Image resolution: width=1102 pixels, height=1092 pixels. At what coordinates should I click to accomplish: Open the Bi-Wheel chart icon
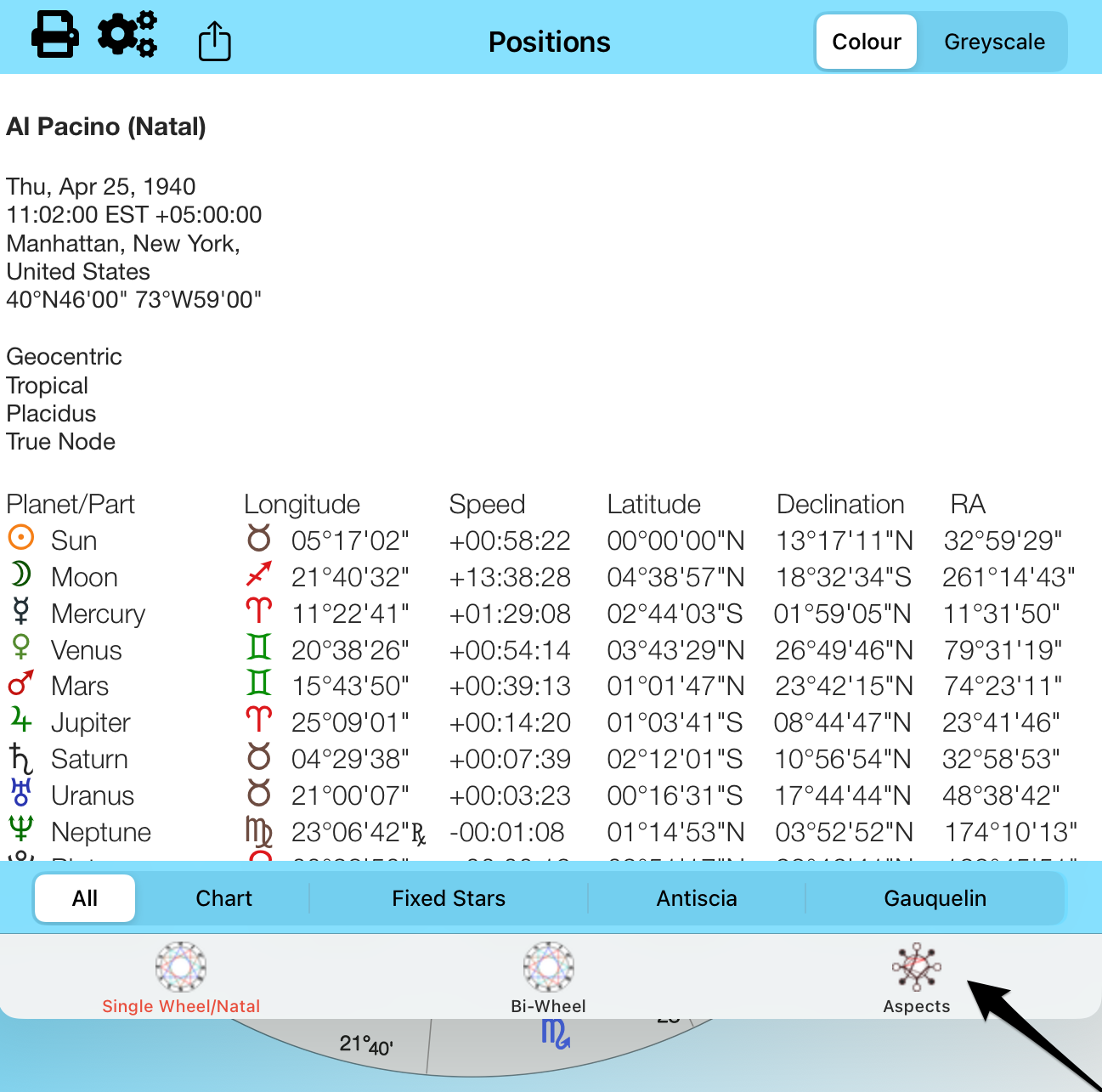[x=549, y=968]
